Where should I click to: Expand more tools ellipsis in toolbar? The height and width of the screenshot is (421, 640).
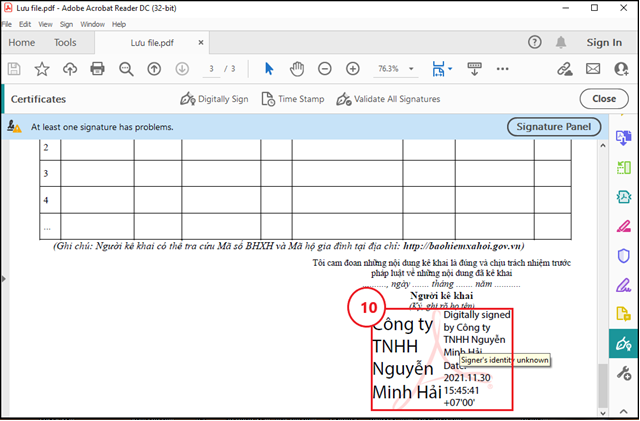tap(474, 69)
